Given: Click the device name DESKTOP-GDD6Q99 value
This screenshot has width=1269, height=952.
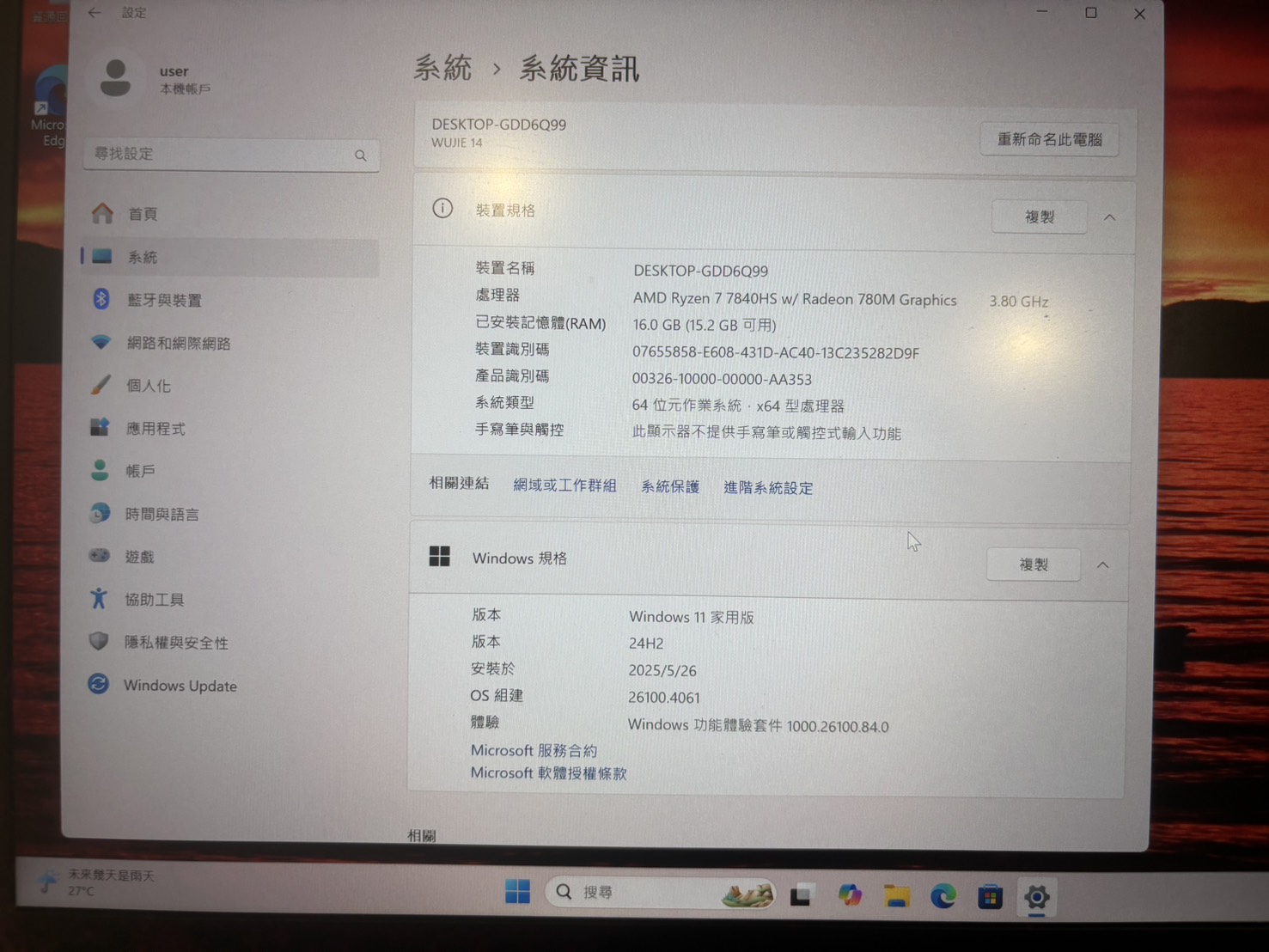Looking at the screenshot, I should 701,271.
